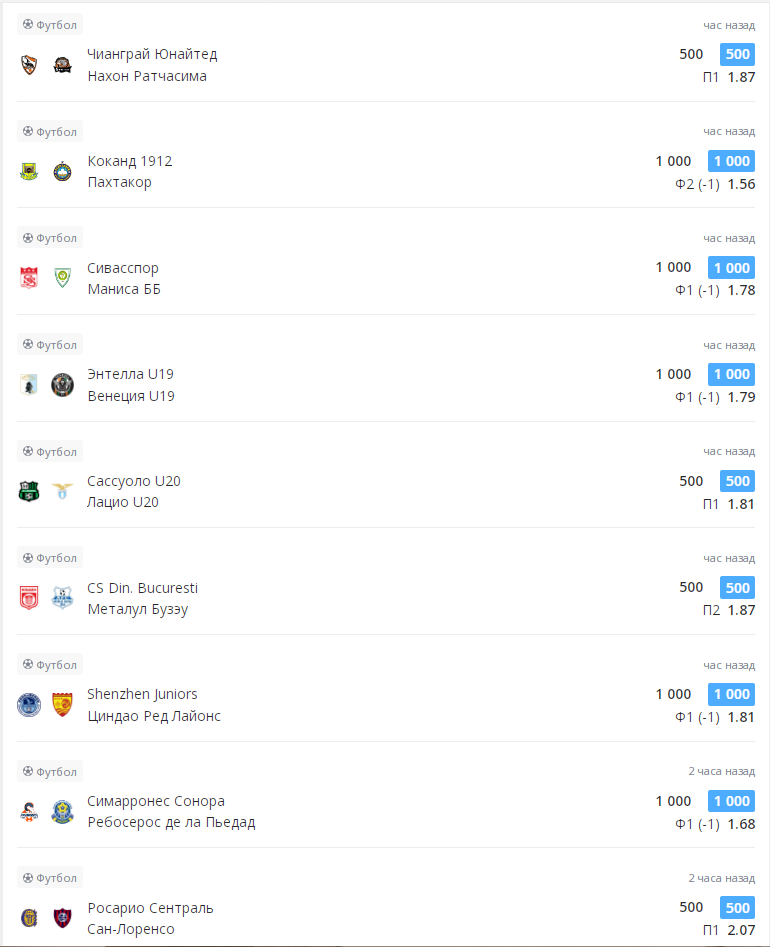The image size is (770, 947).
Task: Click the Сан-Лоренсо club crest
Action: (x=63, y=918)
